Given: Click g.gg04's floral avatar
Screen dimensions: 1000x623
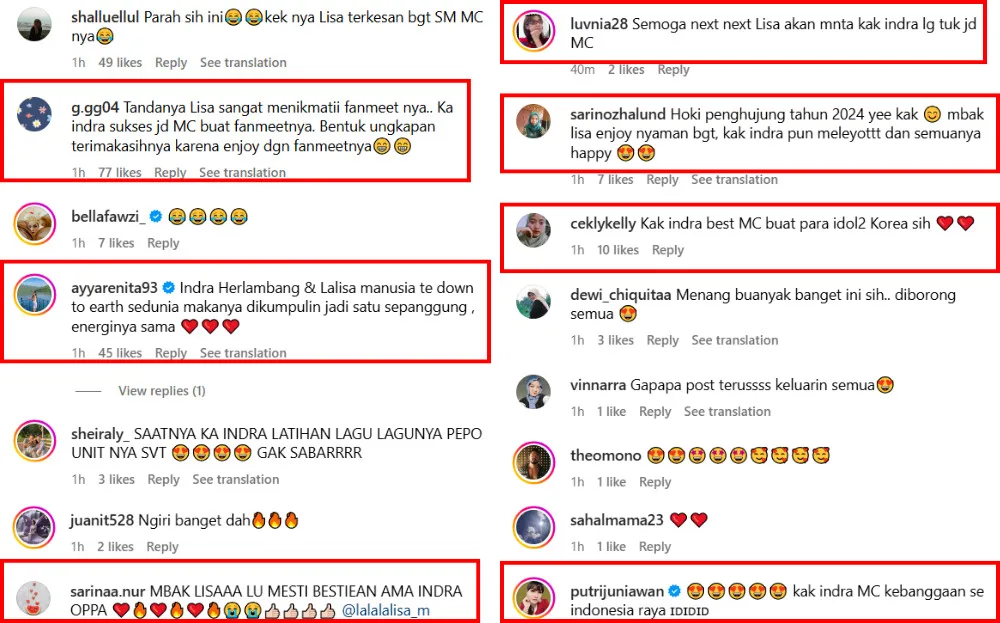Looking at the screenshot, I should tap(34, 115).
